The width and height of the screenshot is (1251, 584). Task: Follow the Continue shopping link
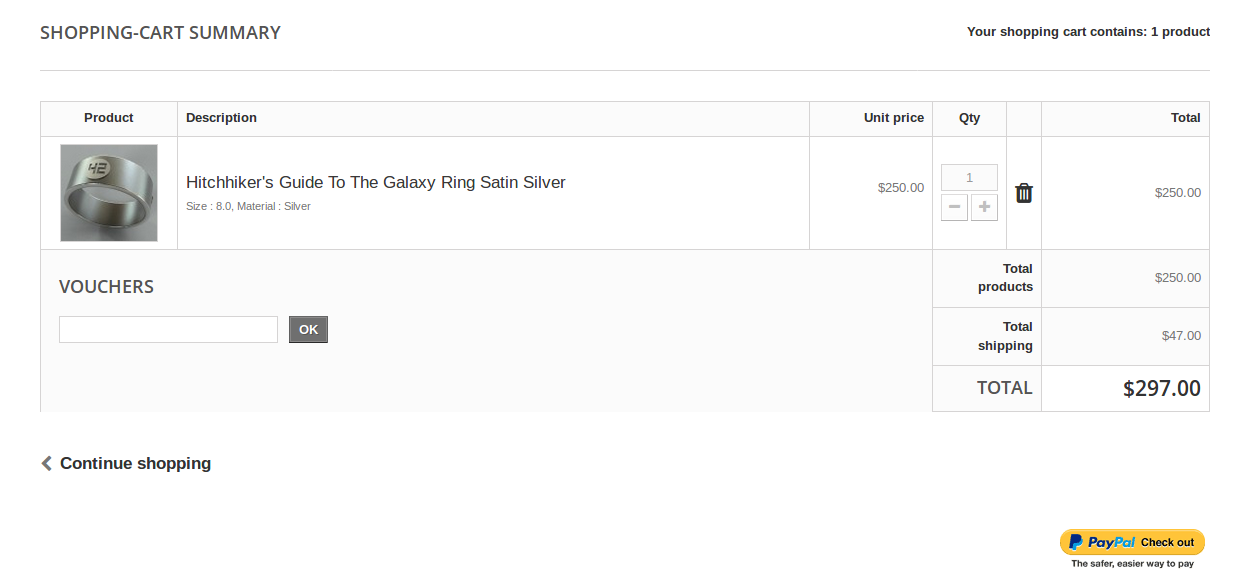[x=135, y=463]
